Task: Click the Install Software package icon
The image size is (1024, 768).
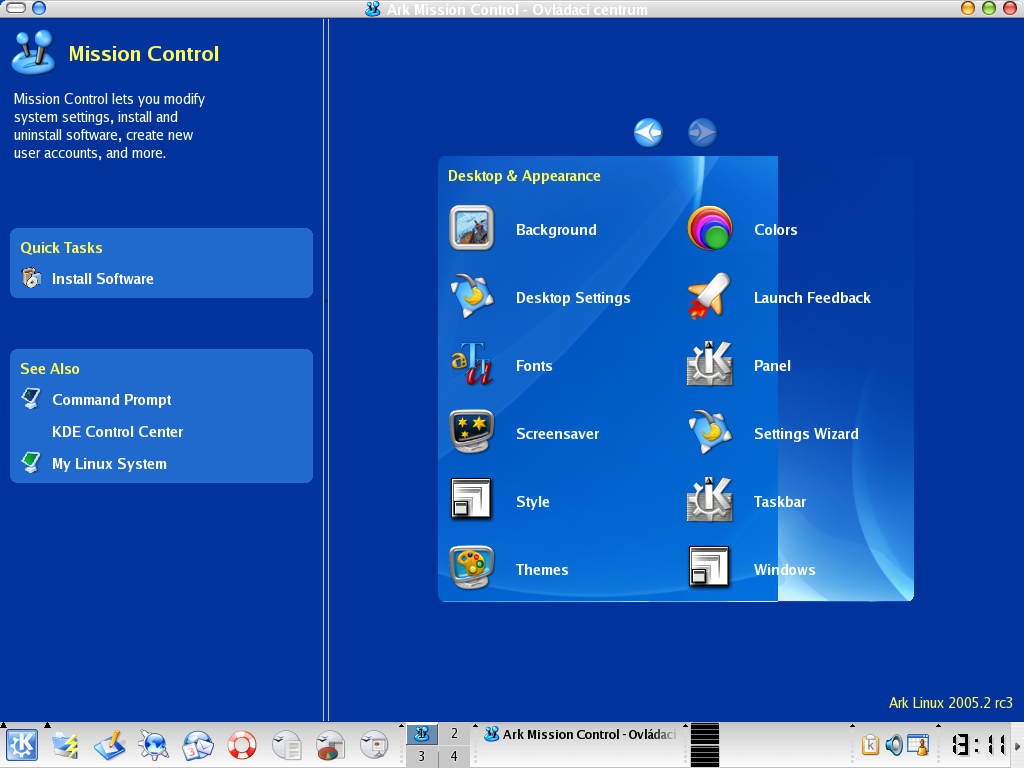Action: coord(31,278)
